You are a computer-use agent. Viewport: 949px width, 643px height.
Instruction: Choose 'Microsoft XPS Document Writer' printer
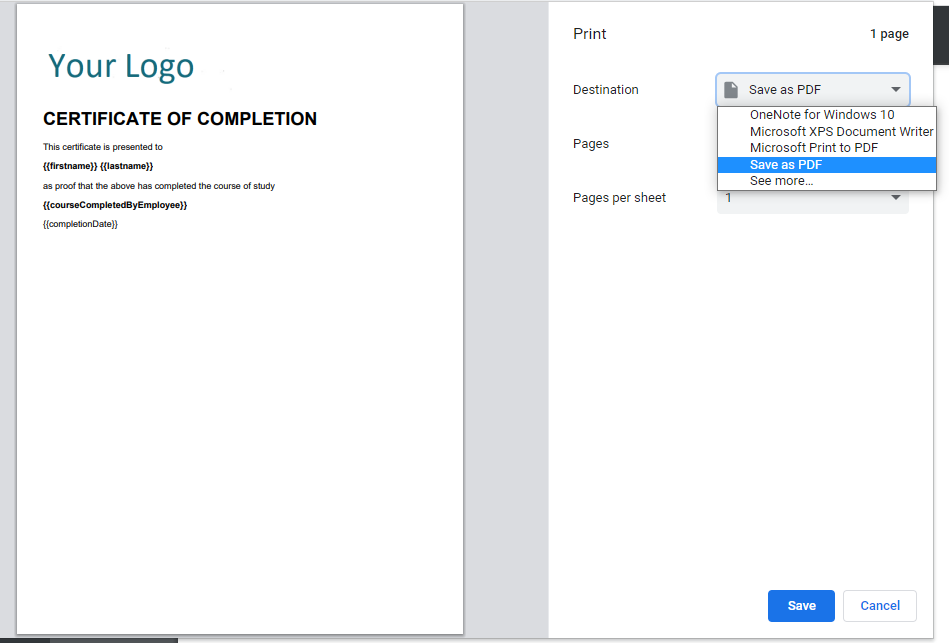(841, 131)
